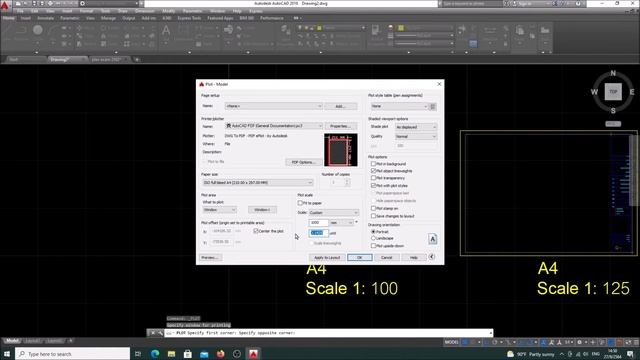Viewport: 640px width, 360px height.
Task: Enable Plot transparency option
Action: [373, 178]
